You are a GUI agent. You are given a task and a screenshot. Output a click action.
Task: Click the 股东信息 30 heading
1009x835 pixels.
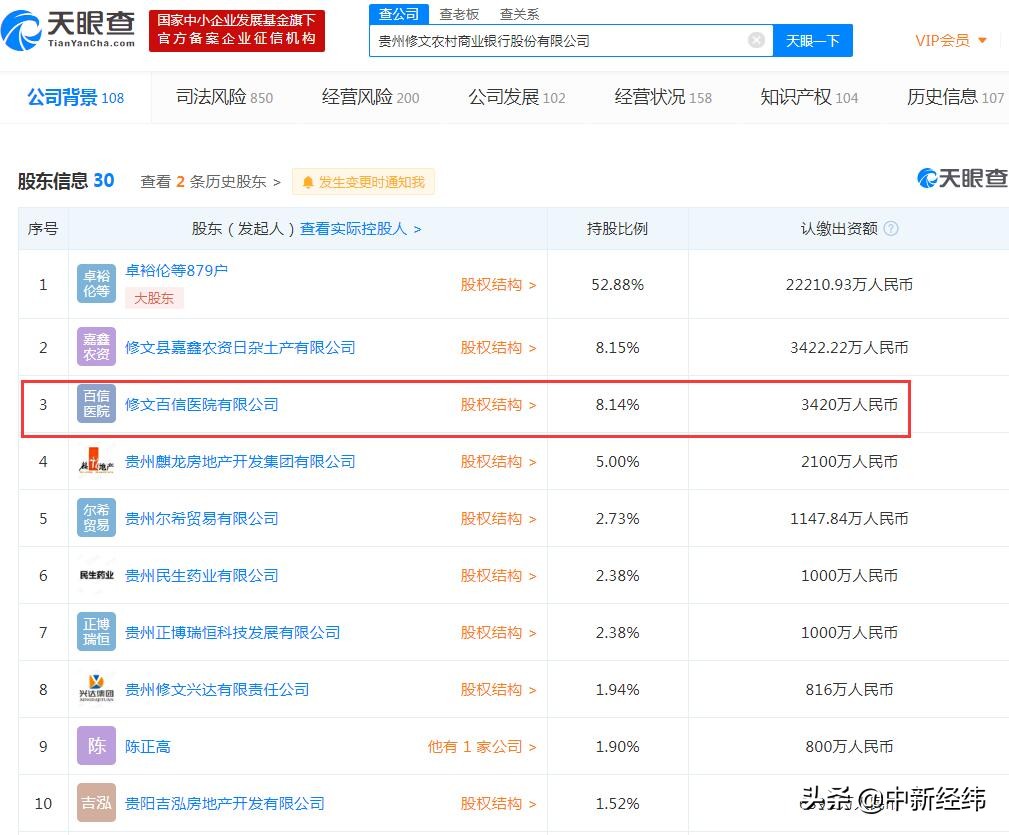tap(66, 181)
